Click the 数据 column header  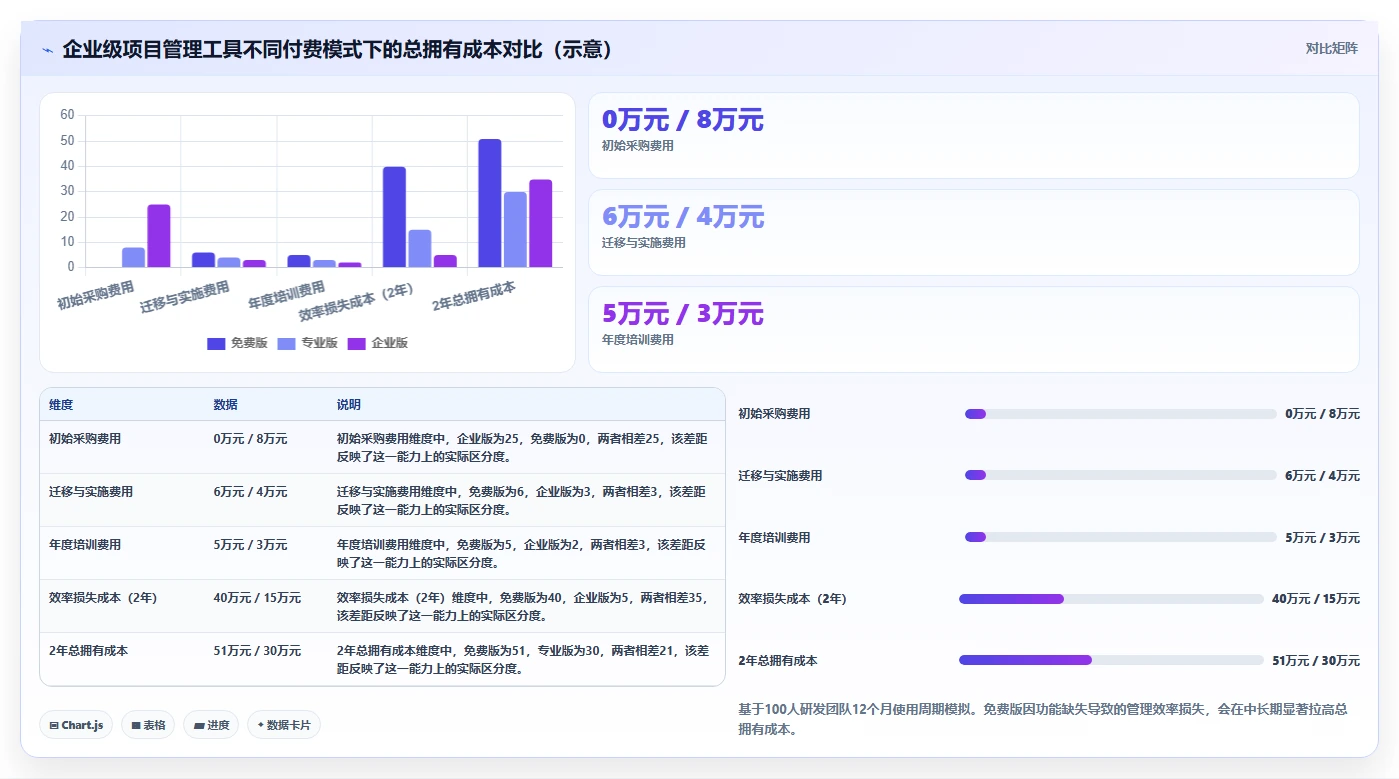point(226,405)
